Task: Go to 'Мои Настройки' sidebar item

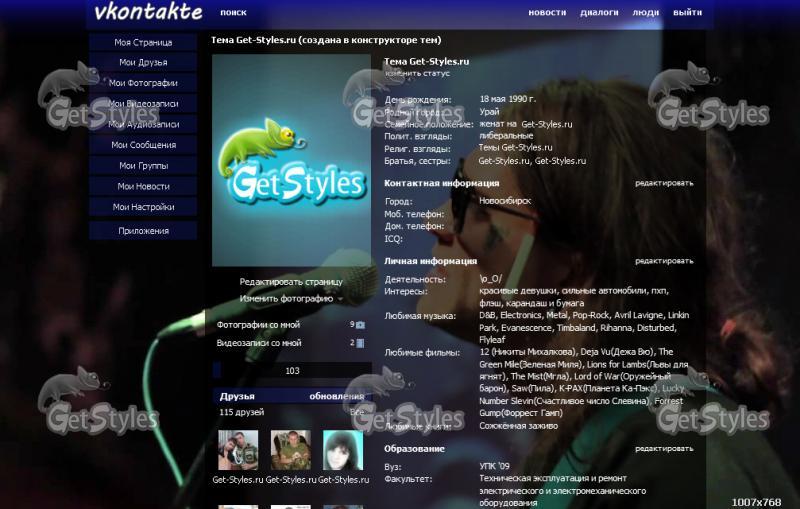Action: (x=143, y=207)
